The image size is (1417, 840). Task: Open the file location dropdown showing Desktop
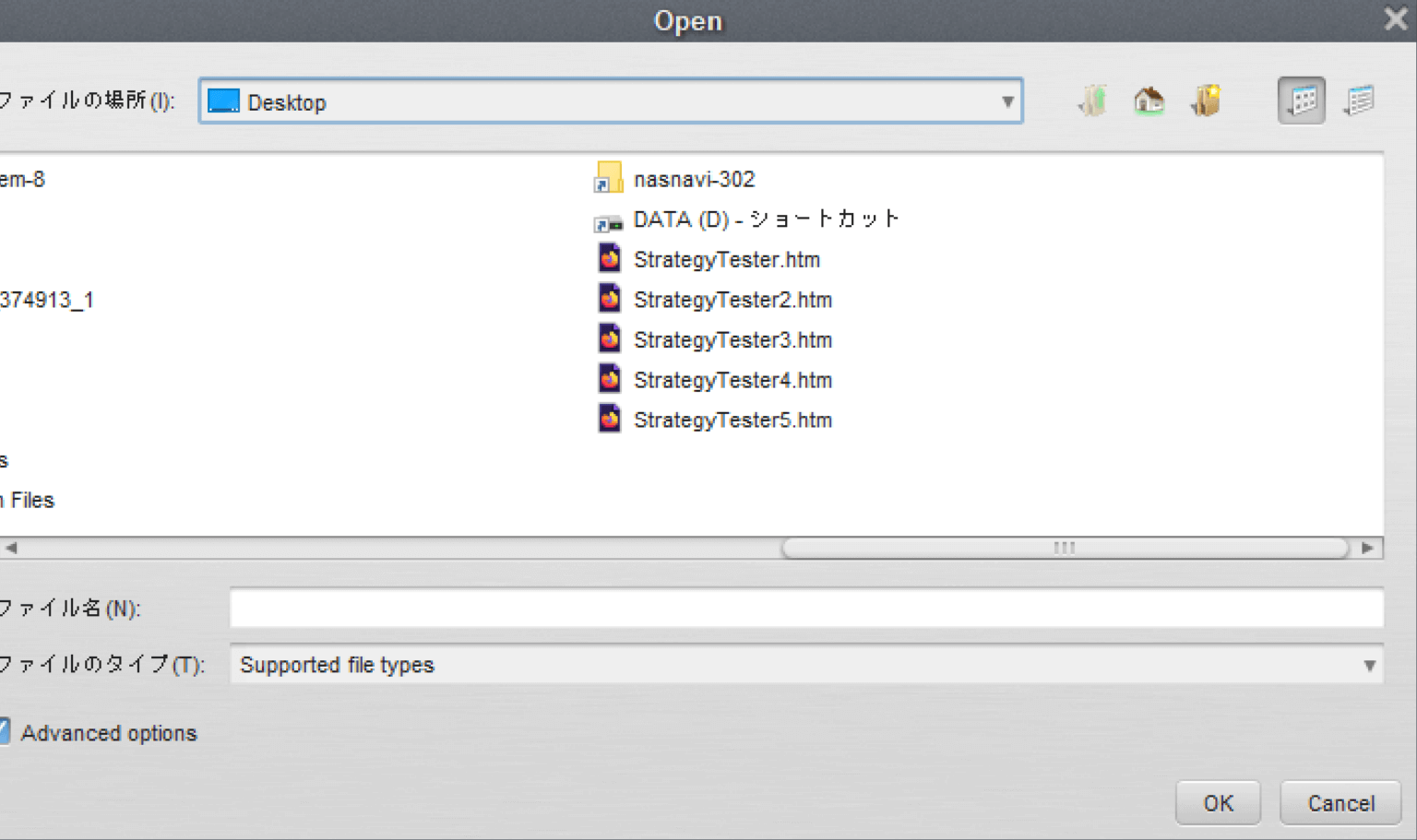tap(1007, 101)
